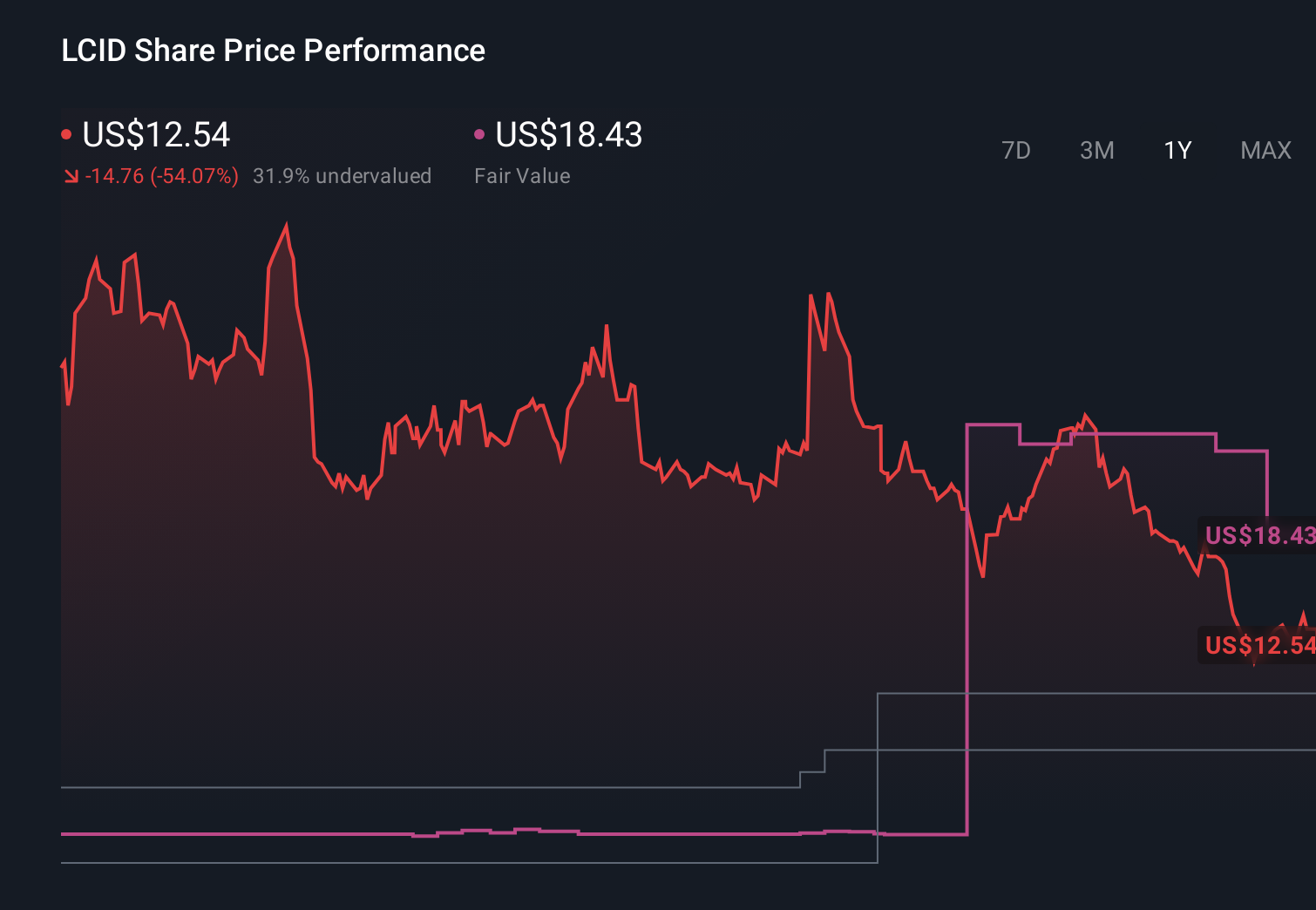
Task: Open details via the Fair Value label
Action: [x=522, y=175]
